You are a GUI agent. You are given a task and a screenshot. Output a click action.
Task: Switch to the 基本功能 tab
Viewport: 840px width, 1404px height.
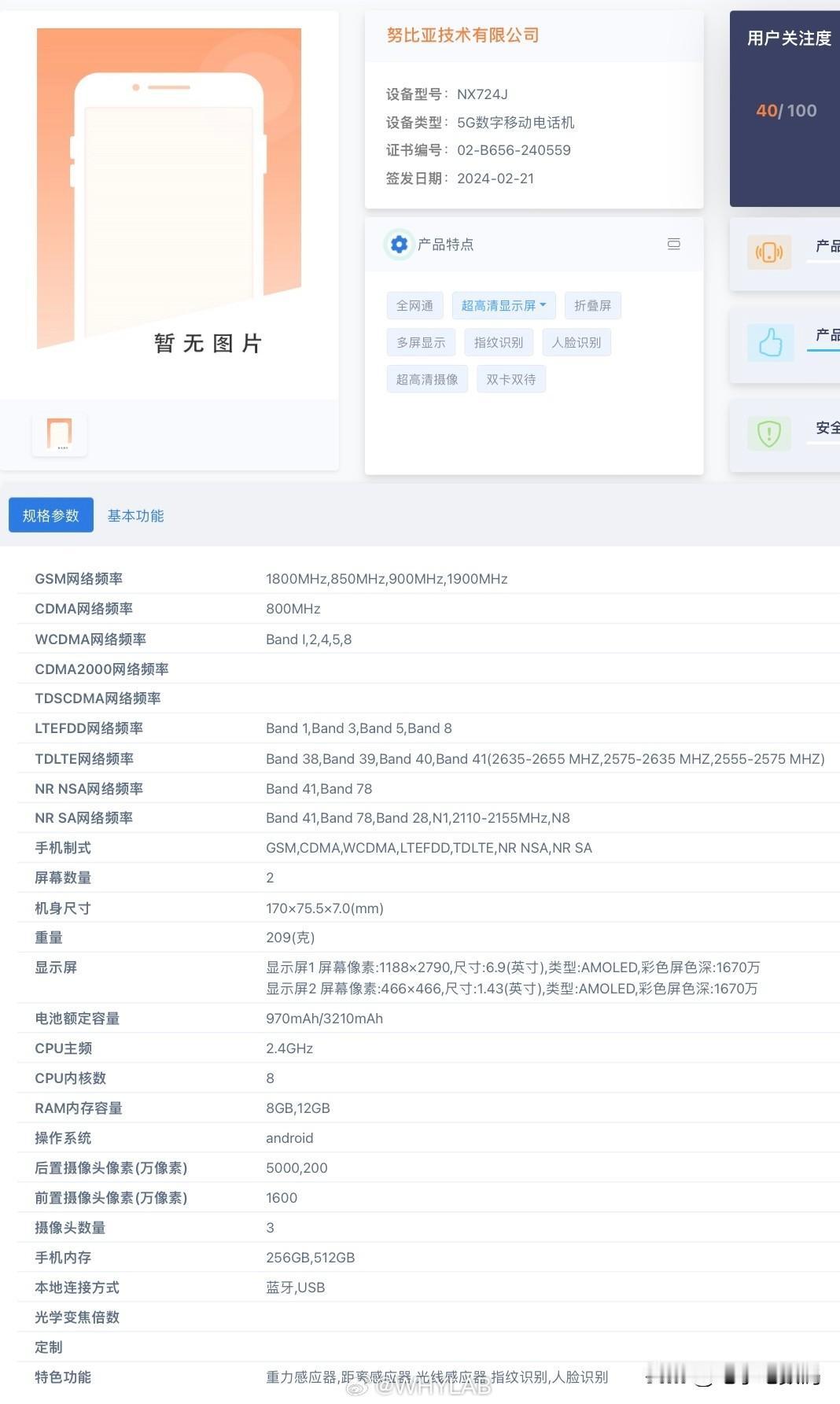pos(135,516)
